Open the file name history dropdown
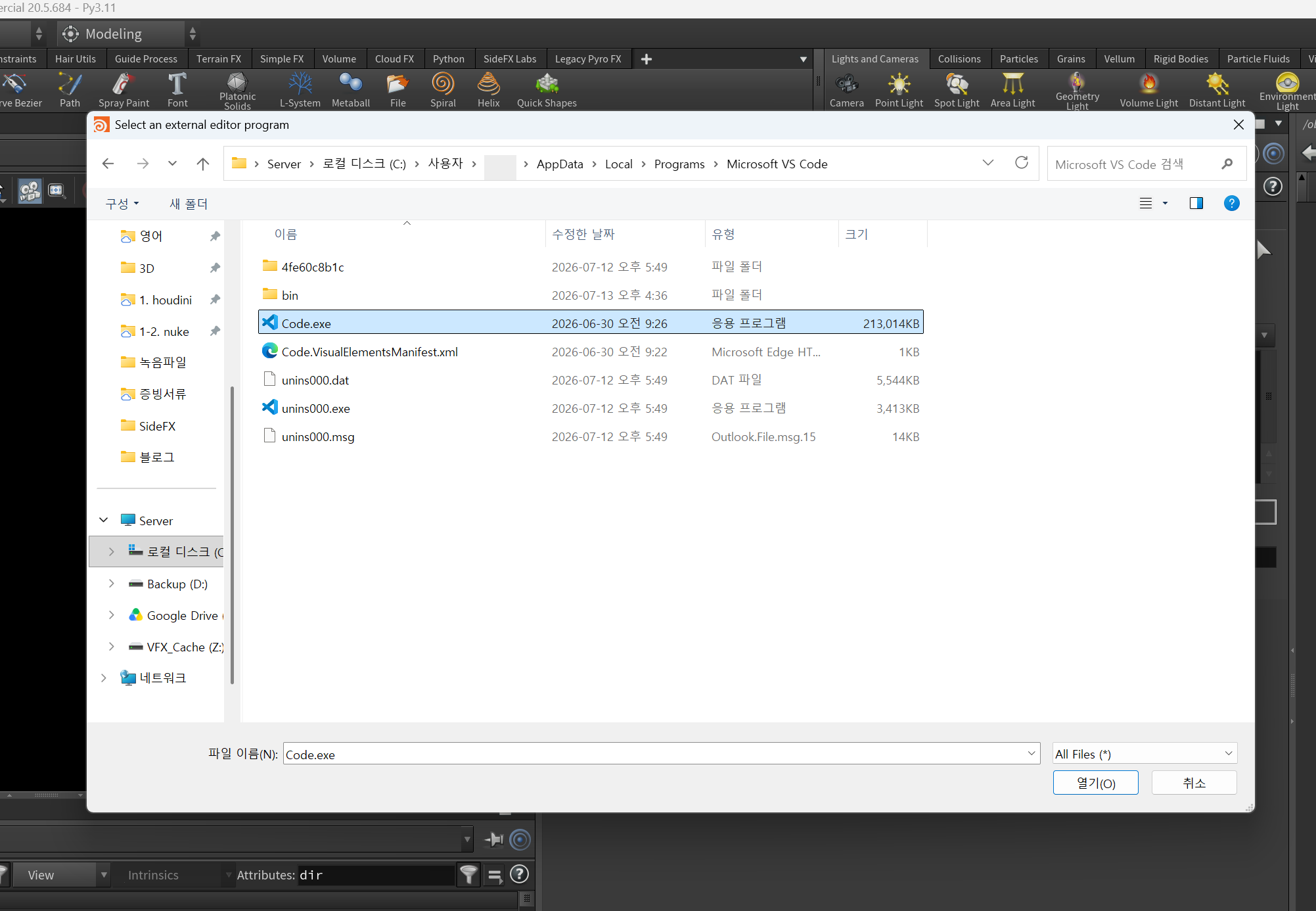The height and width of the screenshot is (911, 1316). pos(1031,754)
